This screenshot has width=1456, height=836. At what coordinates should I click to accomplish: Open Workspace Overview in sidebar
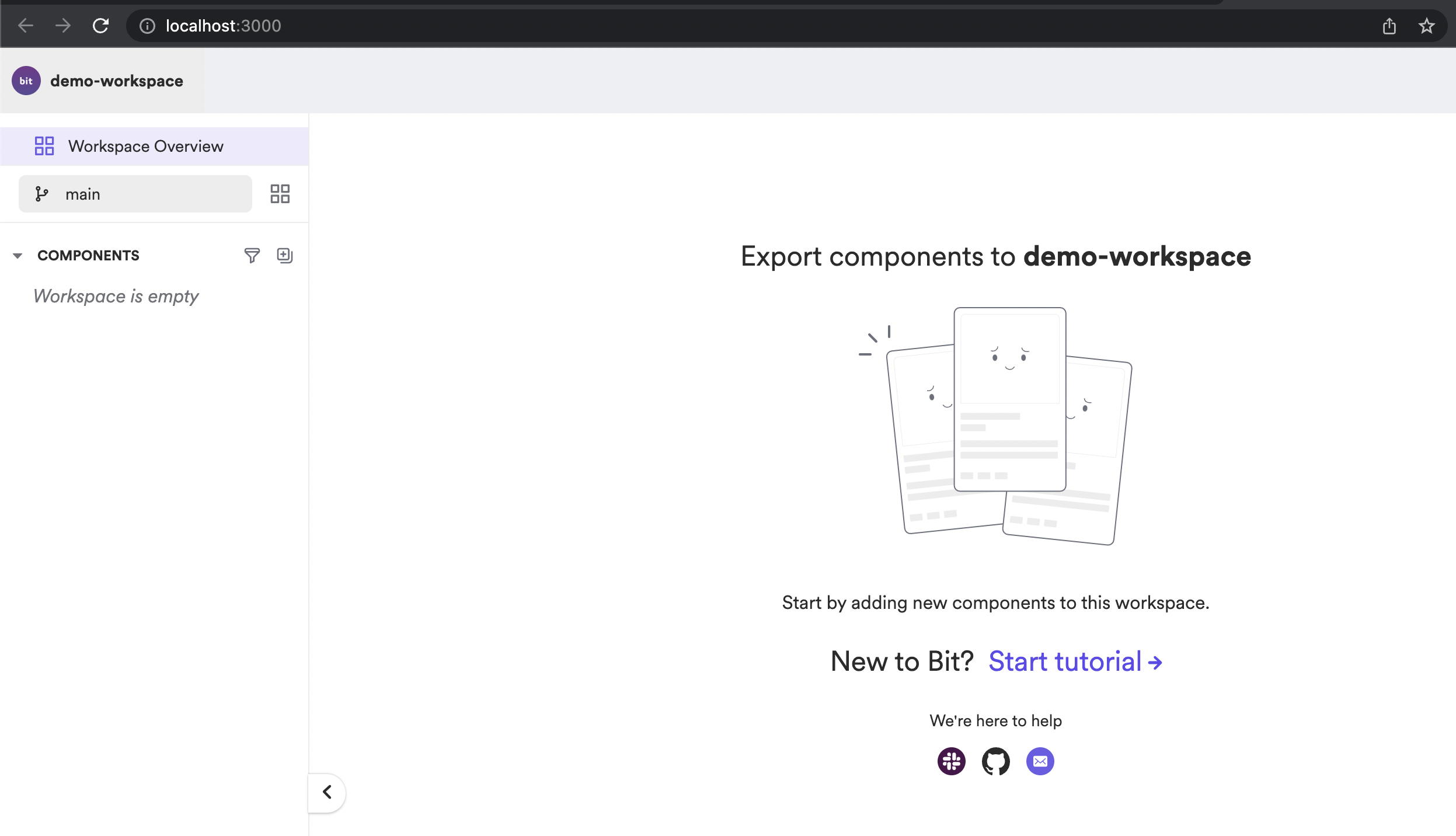click(x=154, y=146)
